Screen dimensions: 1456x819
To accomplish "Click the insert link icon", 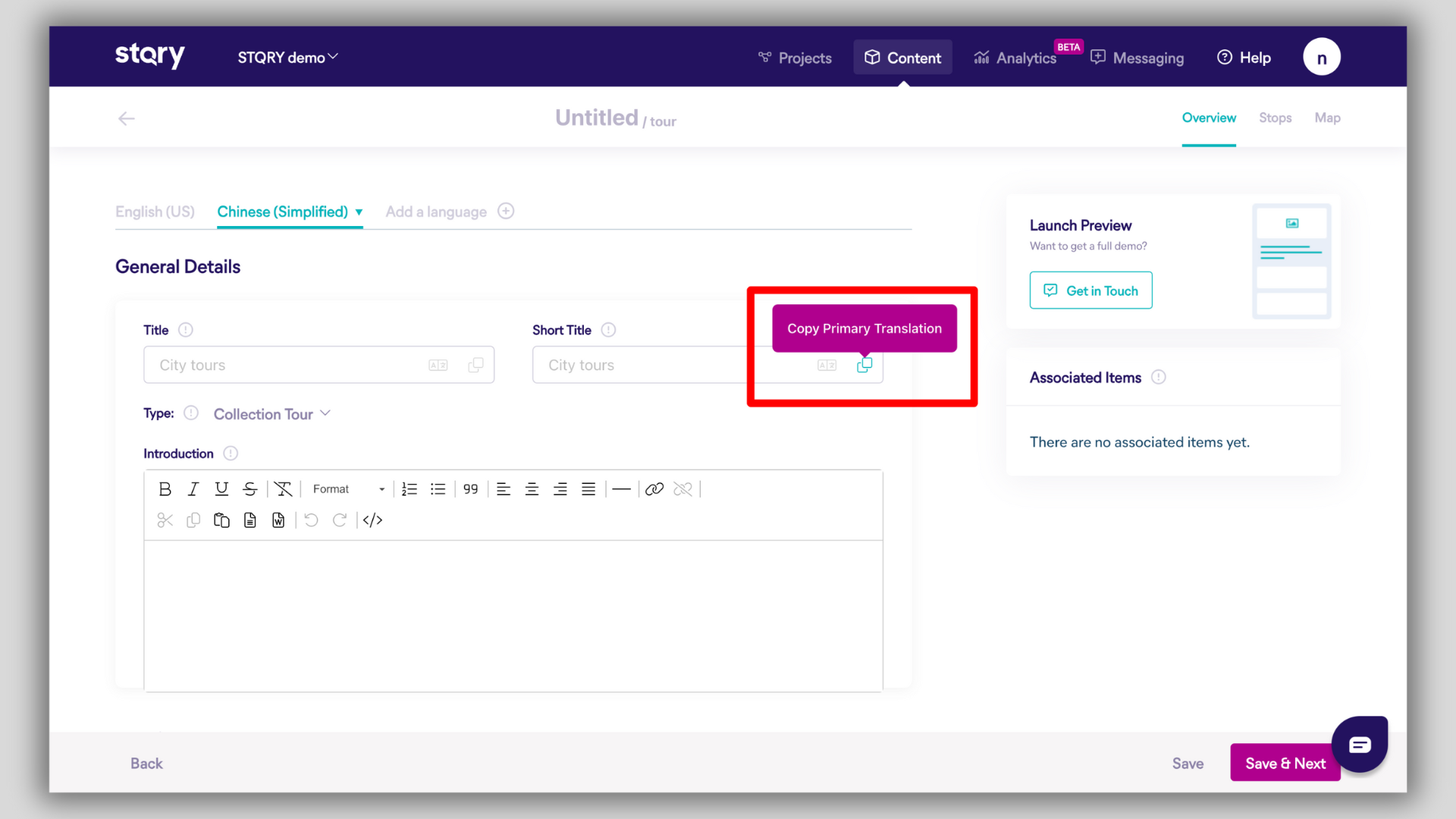I will pos(654,489).
